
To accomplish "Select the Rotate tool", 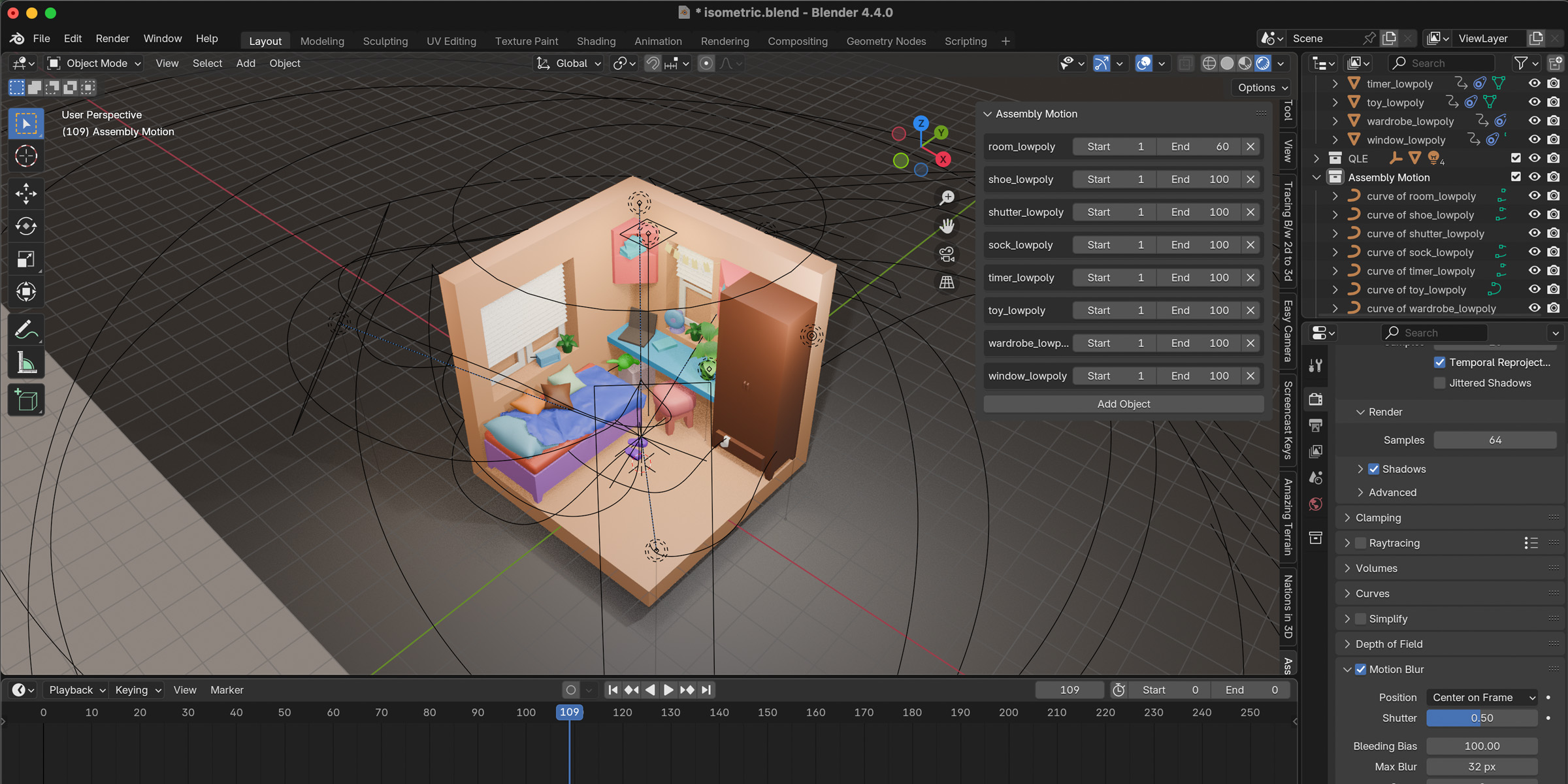I will click(x=26, y=226).
